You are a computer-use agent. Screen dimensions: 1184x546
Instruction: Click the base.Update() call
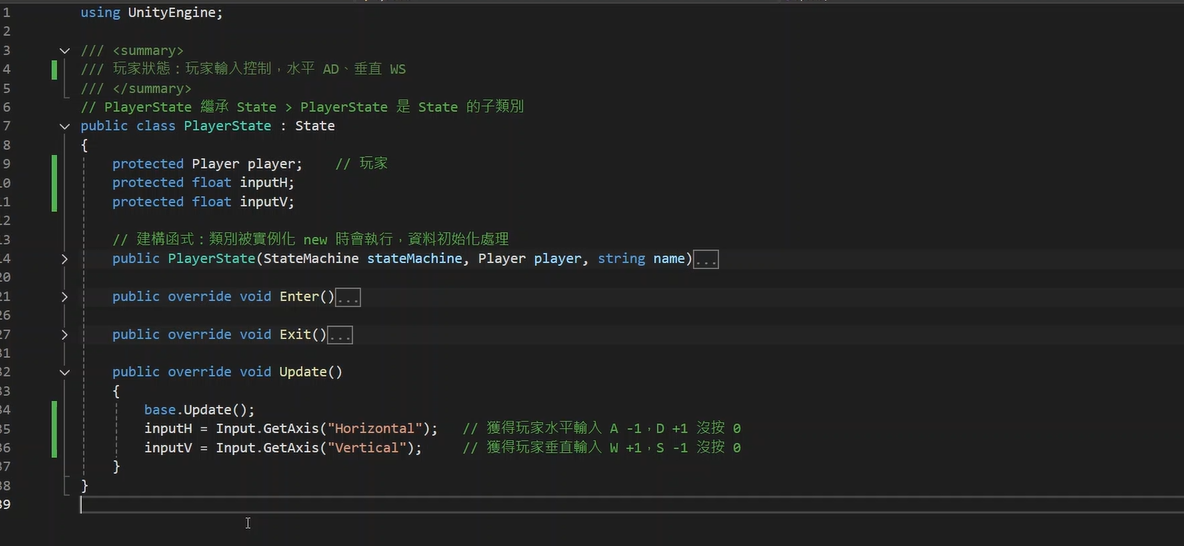pyautogui.click(x=199, y=410)
